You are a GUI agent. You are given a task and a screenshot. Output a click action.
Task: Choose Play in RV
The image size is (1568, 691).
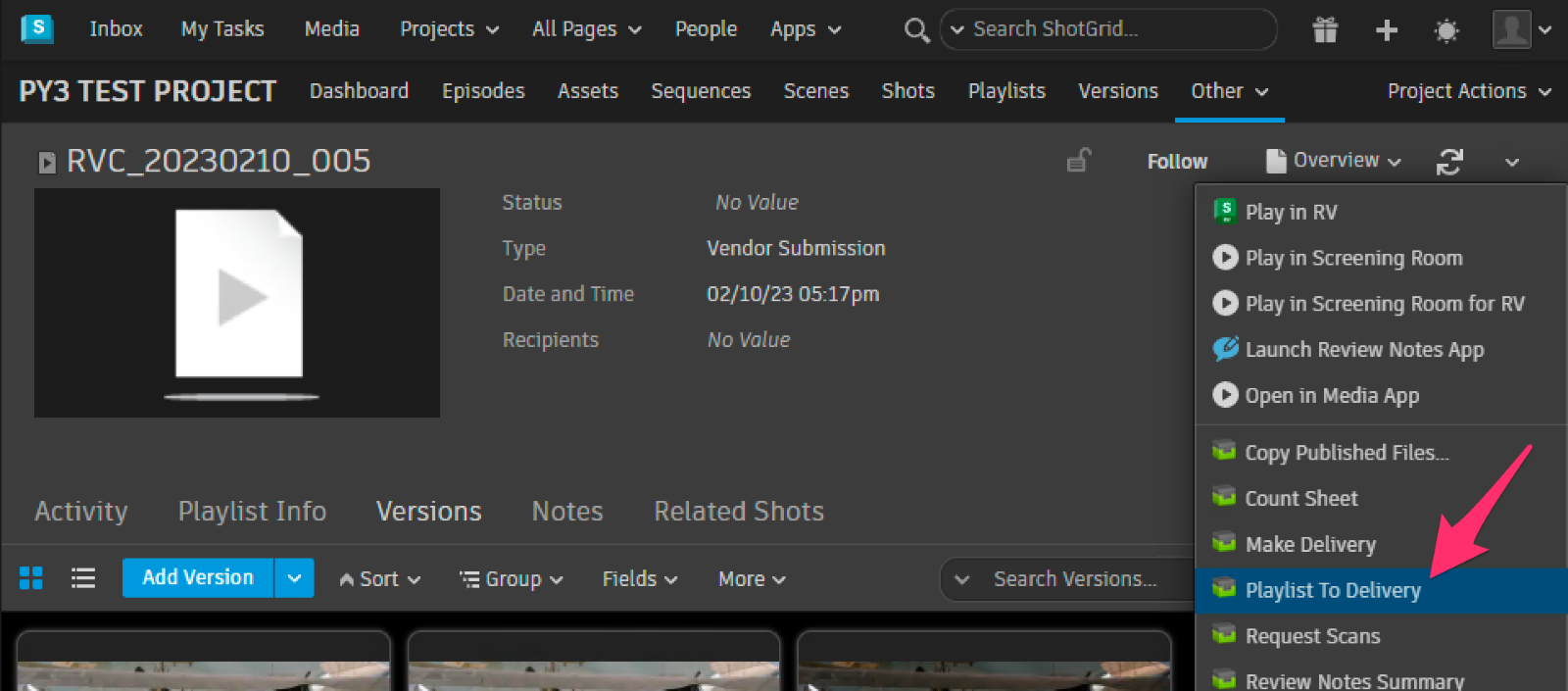[x=1381, y=212]
